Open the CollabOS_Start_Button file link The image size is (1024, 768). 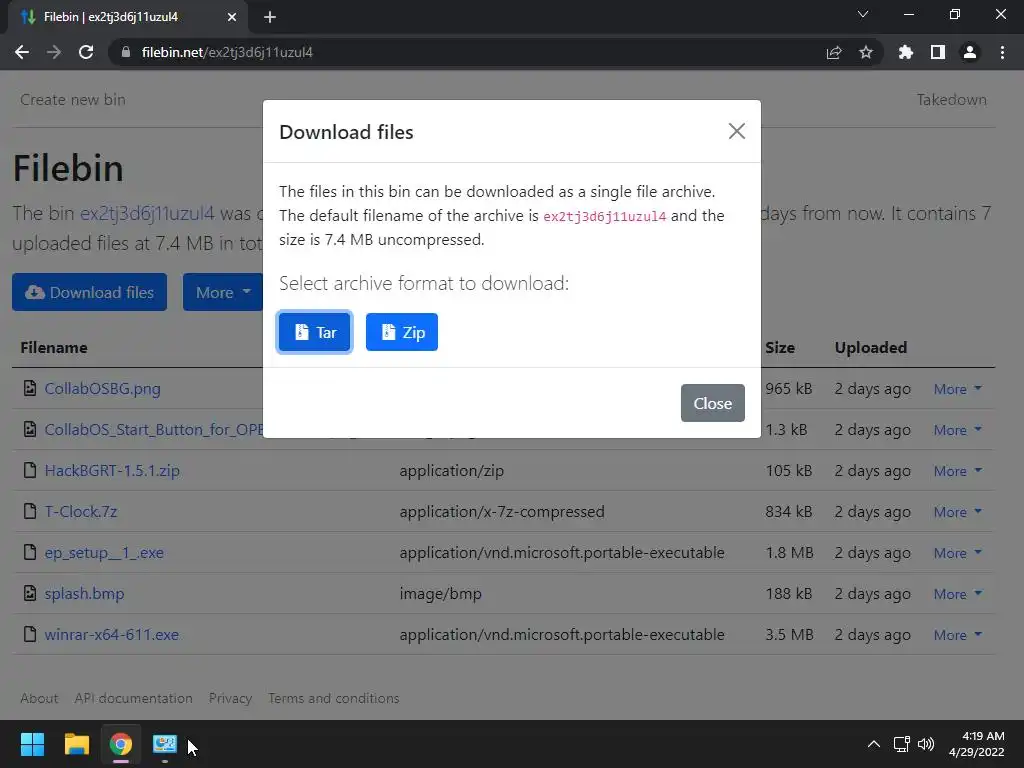pos(153,430)
